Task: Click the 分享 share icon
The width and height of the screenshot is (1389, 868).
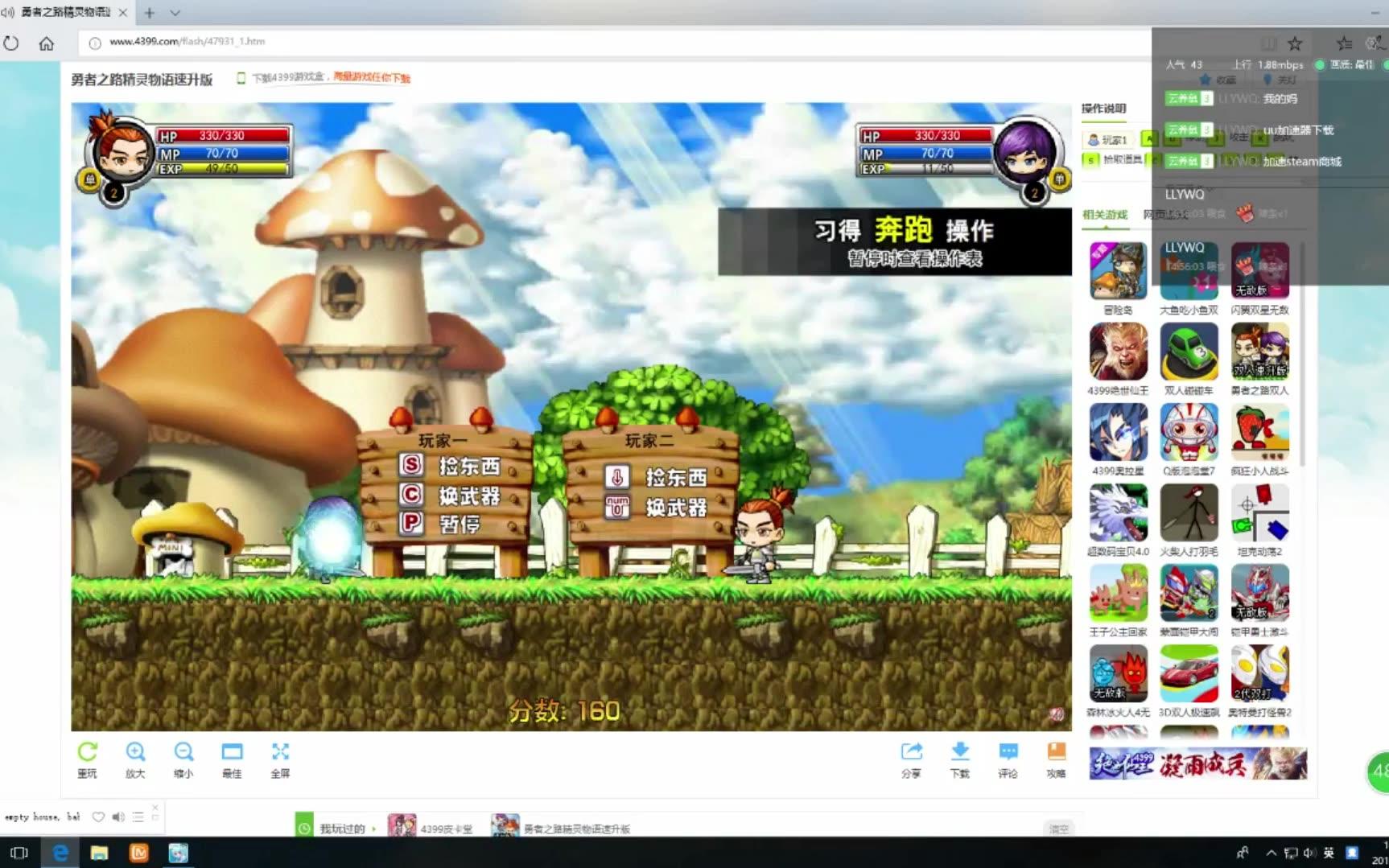Action: click(x=911, y=752)
